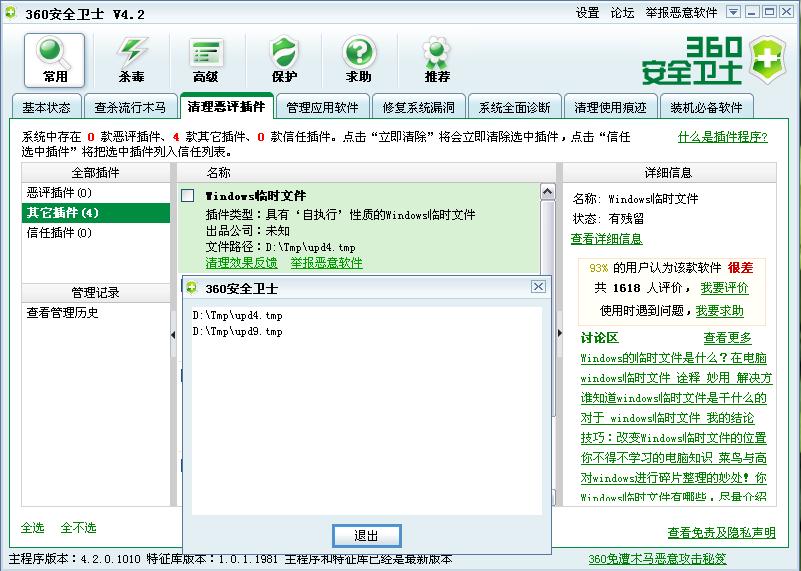Click the plugin list scrollbar up arrow

547,192
